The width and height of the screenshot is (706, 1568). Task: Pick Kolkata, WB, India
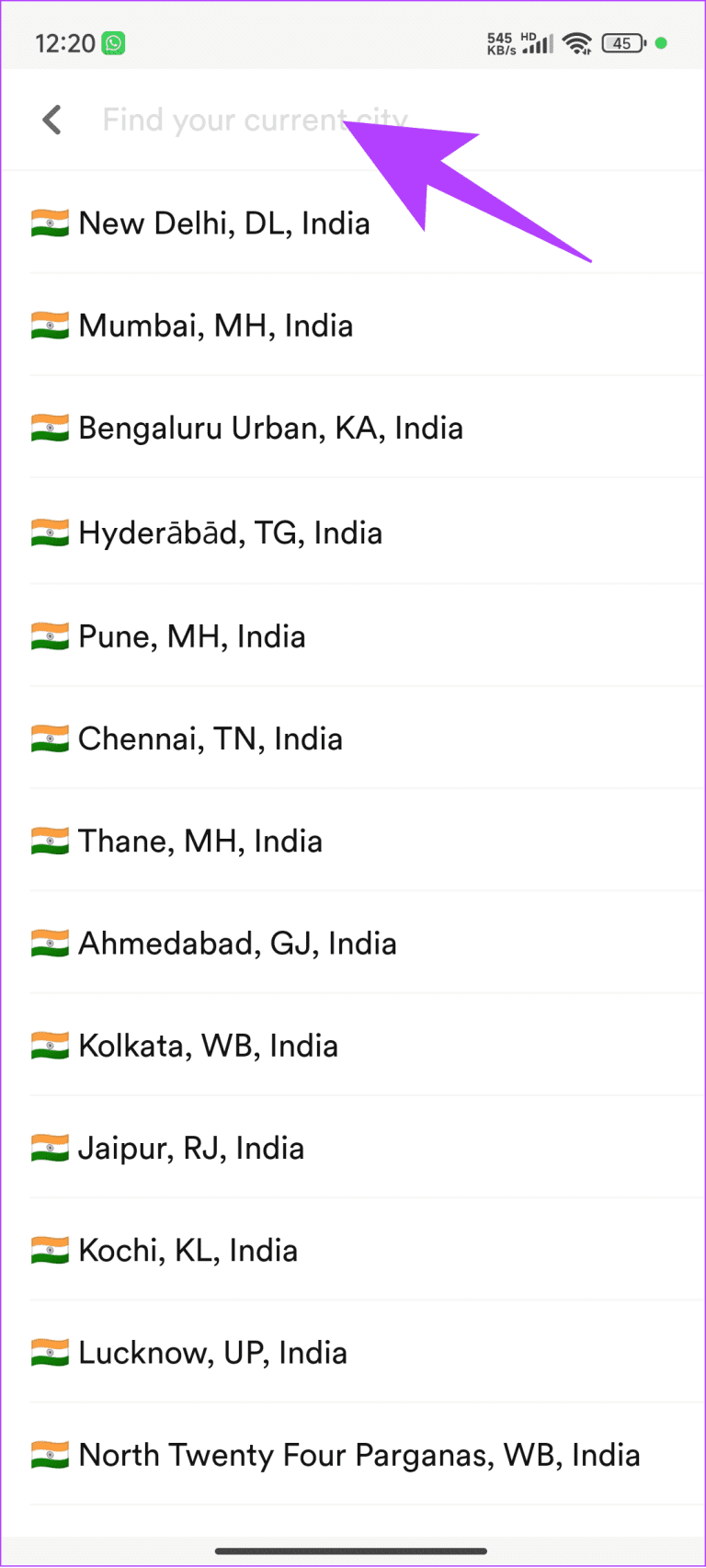pos(208,1046)
